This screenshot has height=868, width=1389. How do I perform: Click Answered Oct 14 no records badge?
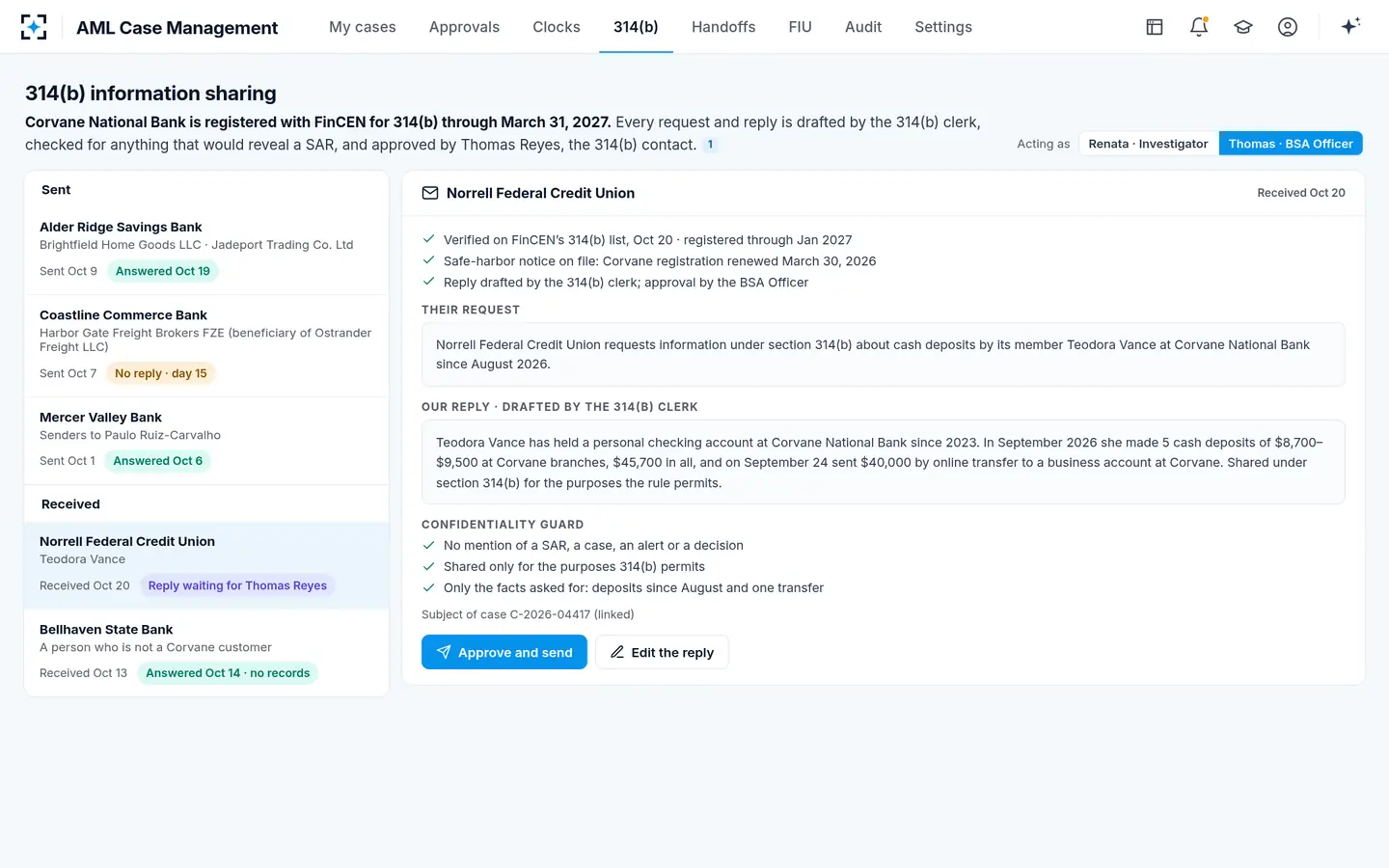[228, 673]
